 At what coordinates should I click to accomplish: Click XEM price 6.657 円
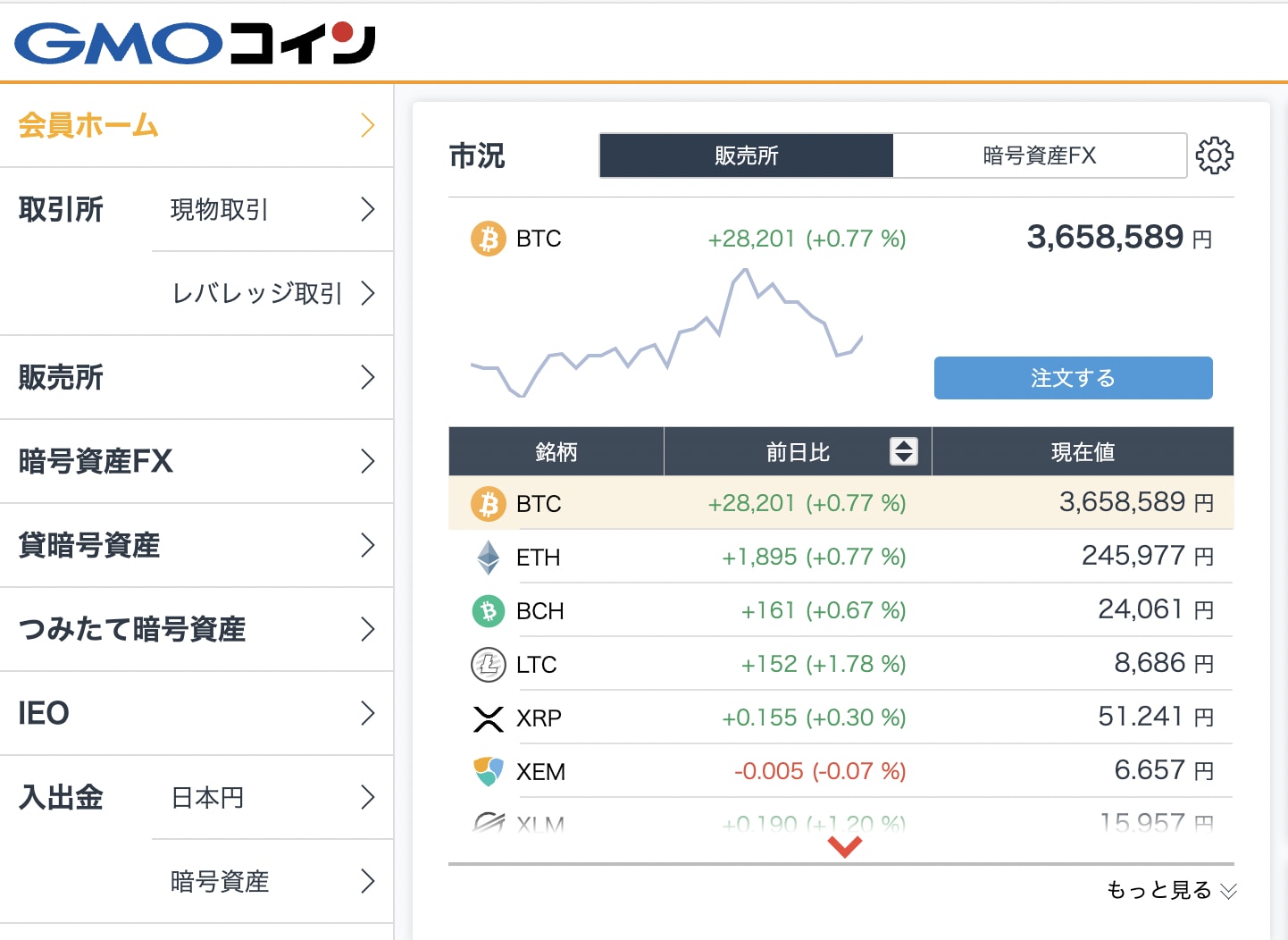(x=1164, y=770)
